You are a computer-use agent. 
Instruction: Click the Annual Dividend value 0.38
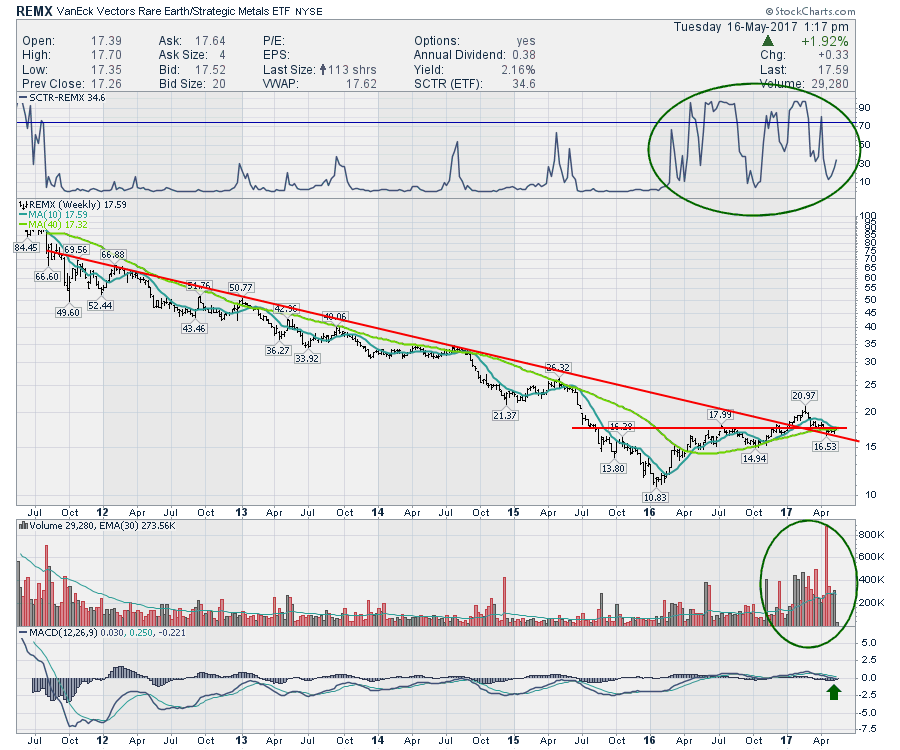pos(524,56)
